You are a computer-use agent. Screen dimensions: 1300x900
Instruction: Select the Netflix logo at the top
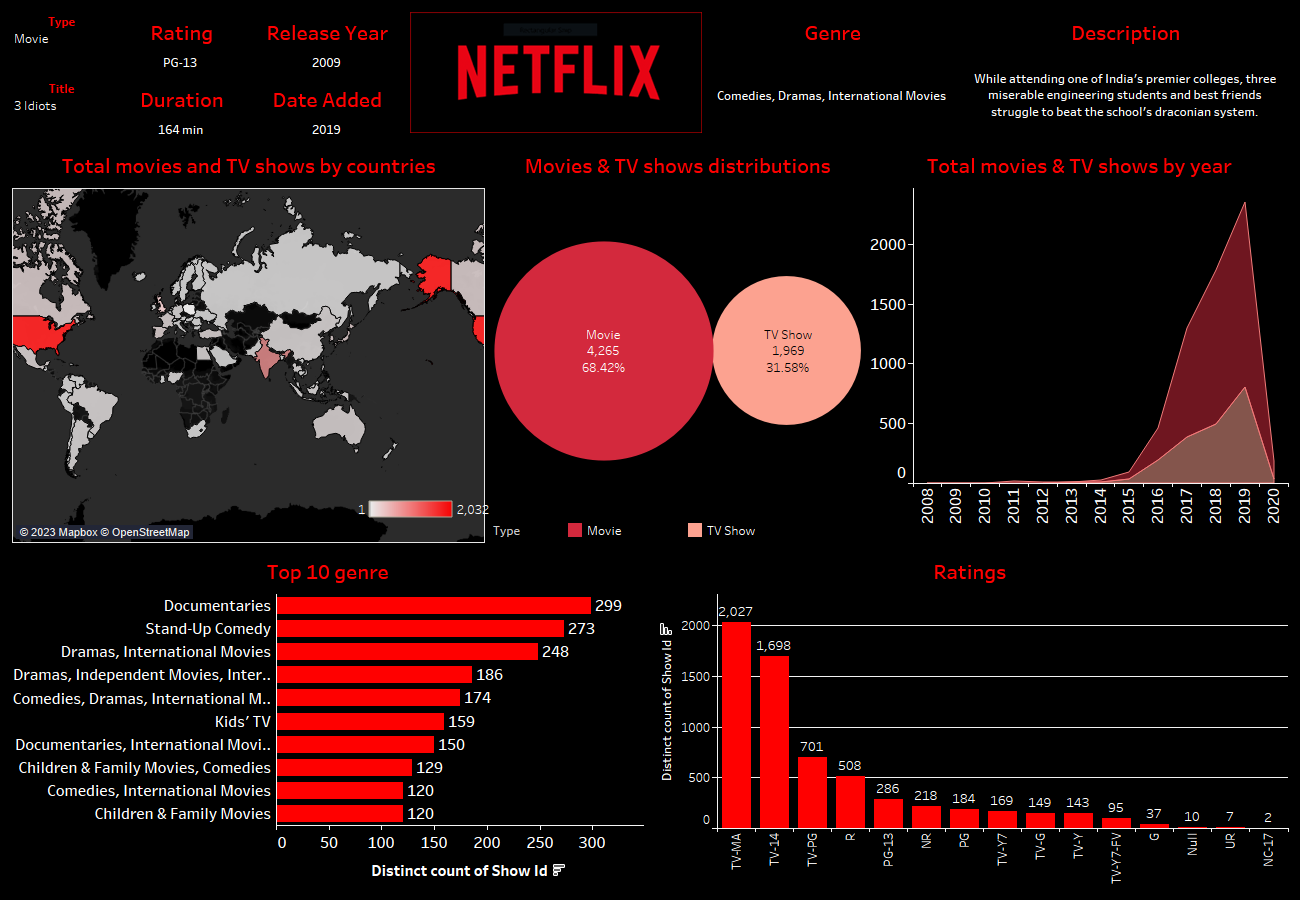(555, 72)
